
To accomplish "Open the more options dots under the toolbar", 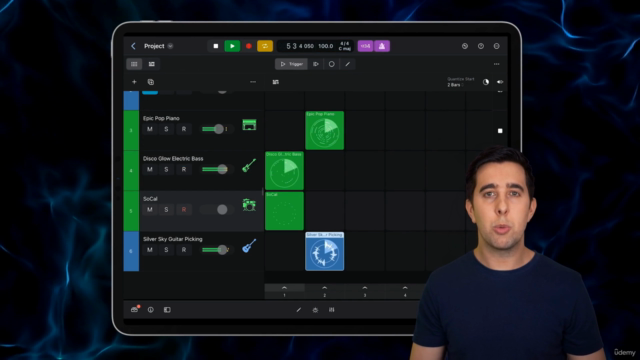I will click(497, 64).
